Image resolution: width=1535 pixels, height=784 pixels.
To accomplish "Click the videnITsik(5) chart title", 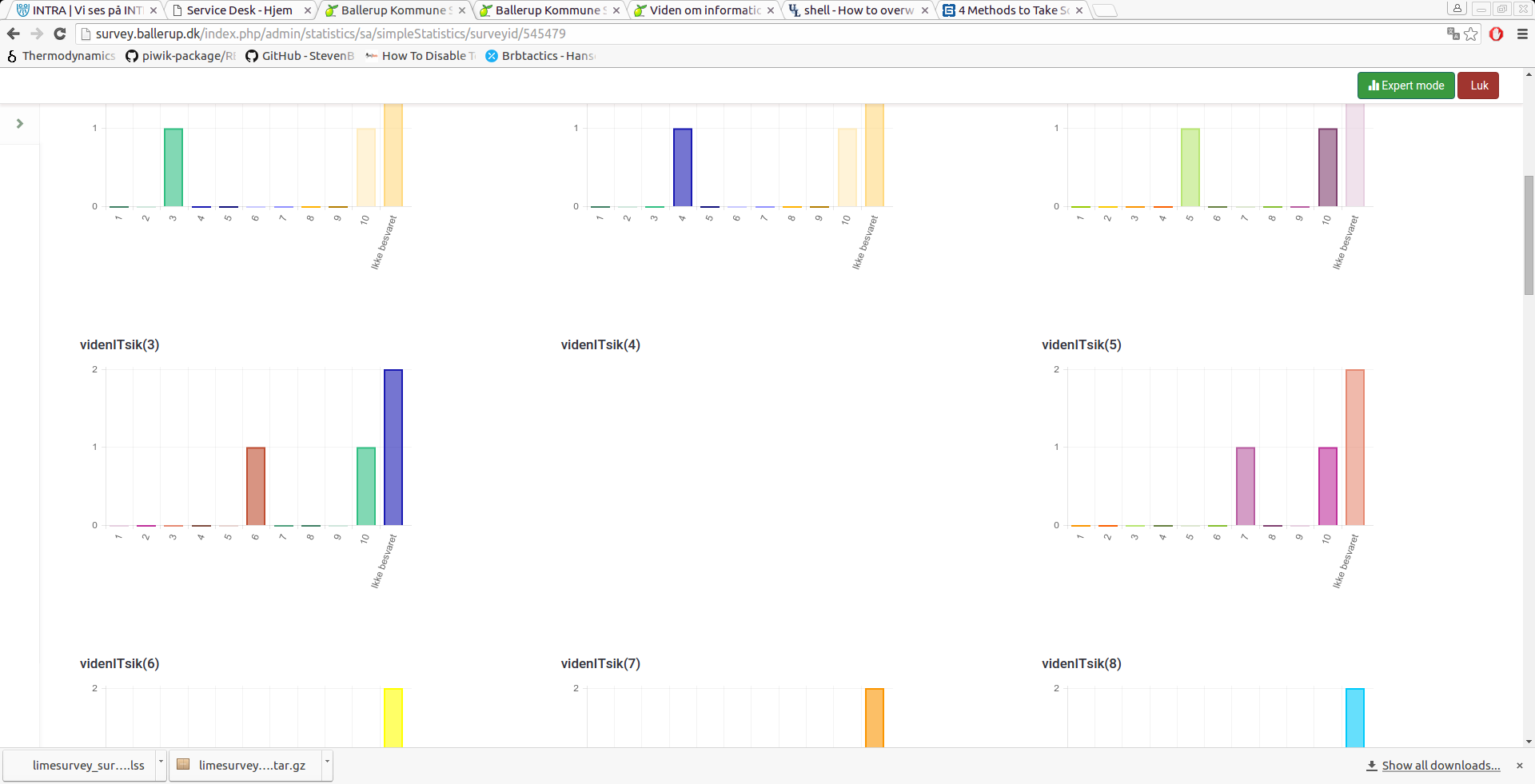I will (x=1082, y=345).
